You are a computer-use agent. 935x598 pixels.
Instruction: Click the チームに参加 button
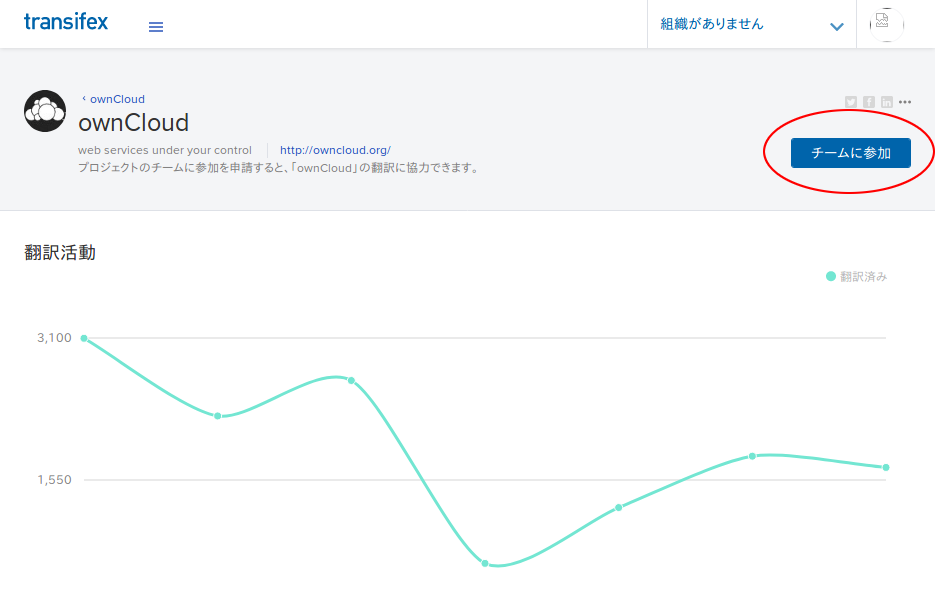coord(850,153)
